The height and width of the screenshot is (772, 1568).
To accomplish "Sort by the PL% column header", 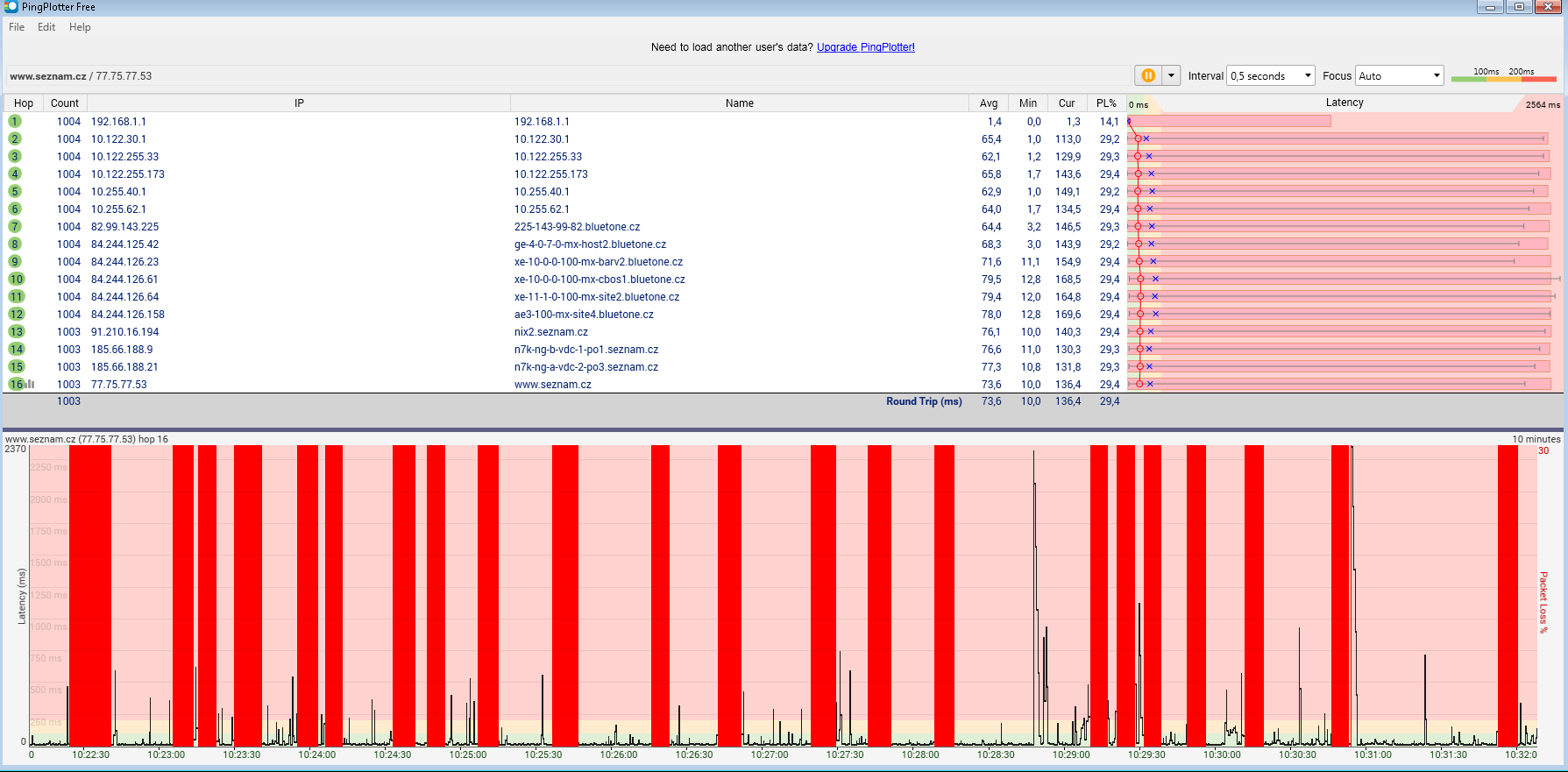I will tap(1106, 103).
